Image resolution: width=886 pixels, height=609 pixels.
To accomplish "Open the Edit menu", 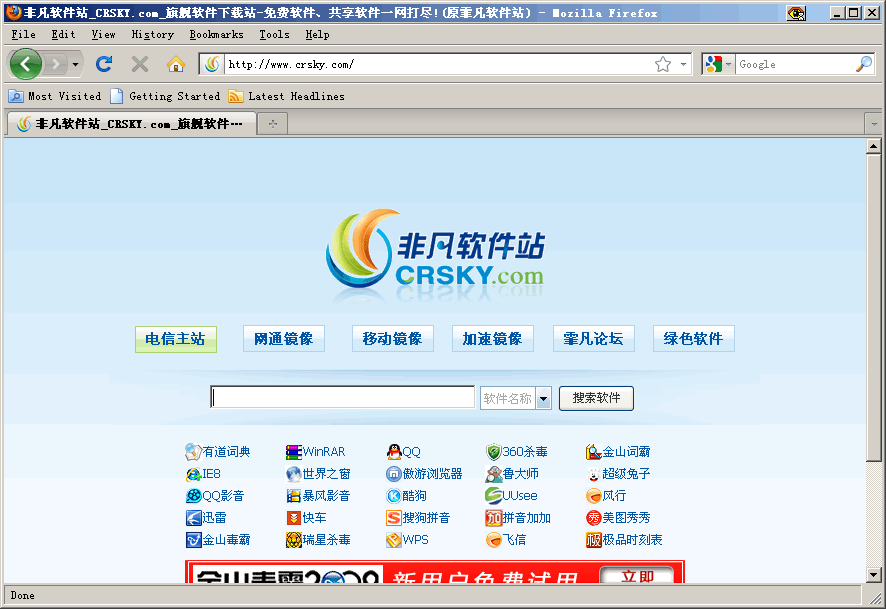I will [63, 34].
